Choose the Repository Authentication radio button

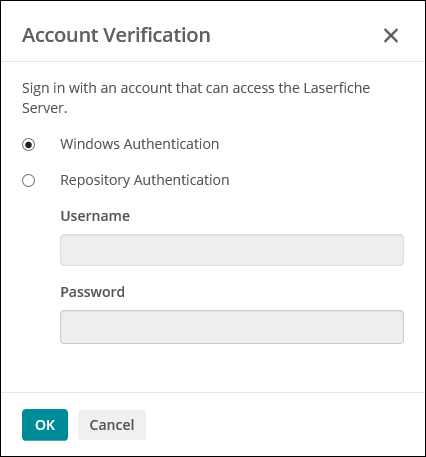click(x=28, y=180)
